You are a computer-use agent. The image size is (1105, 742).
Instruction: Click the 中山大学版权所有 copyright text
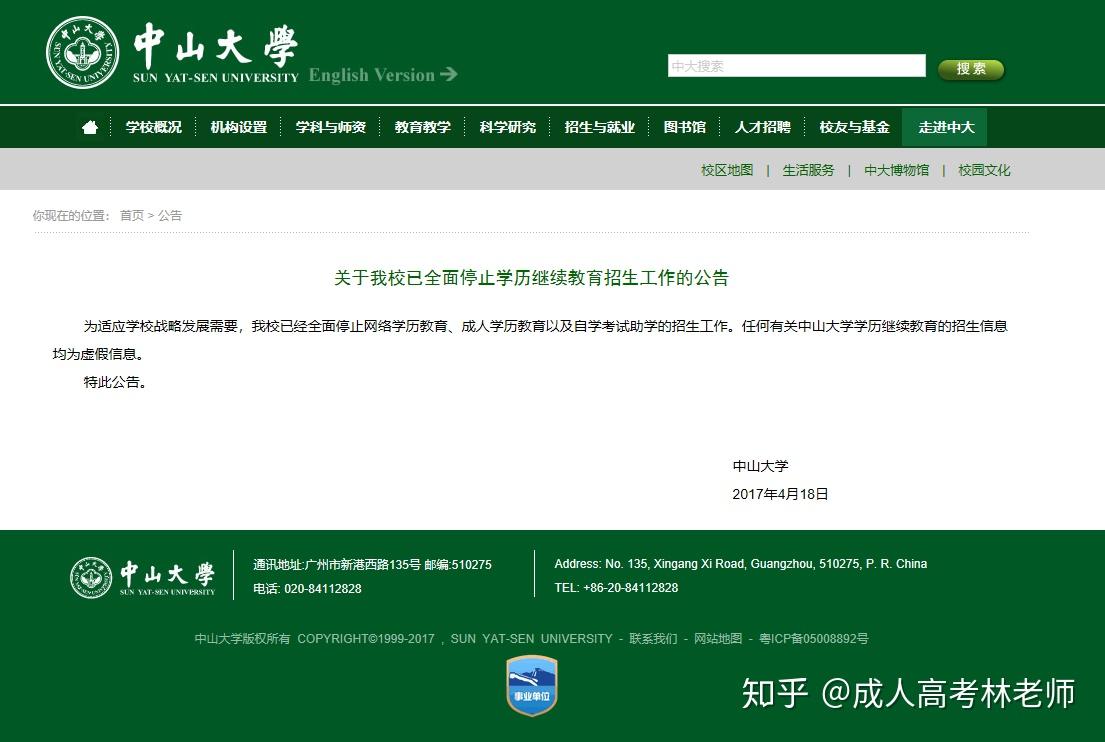click(242, 638)
